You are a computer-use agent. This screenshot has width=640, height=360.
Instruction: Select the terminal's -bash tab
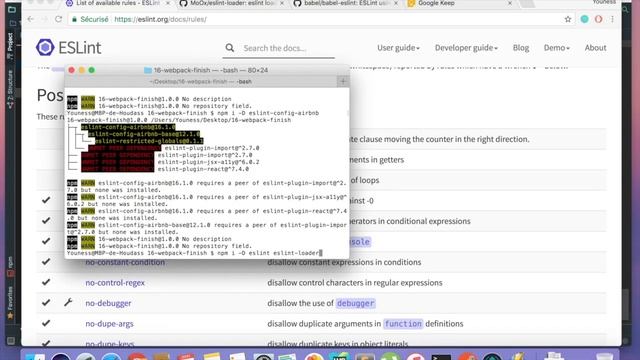(x=201, y=81)
